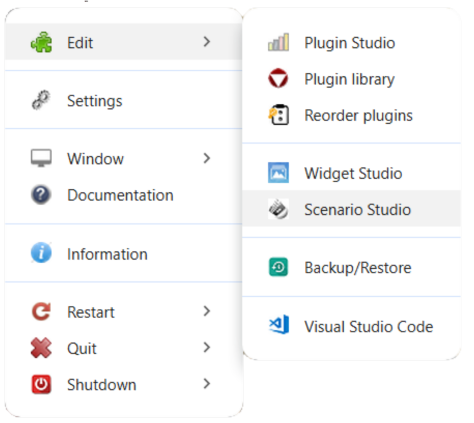This screenshot has width=474, height=423.
Task: Expand the Restart submenu arrow
Action: (x=207, y=311)
